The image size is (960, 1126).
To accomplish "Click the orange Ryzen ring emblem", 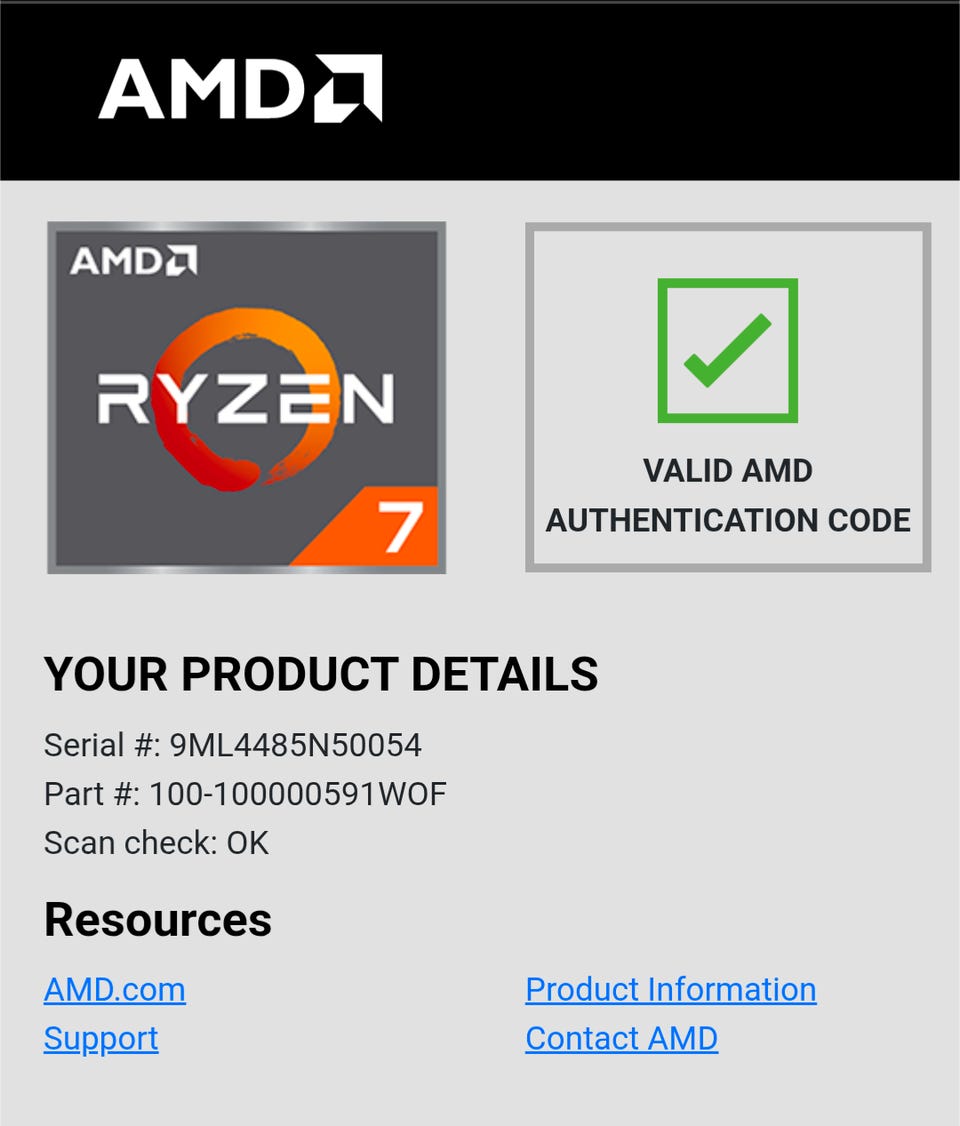I will click(246, 400).
